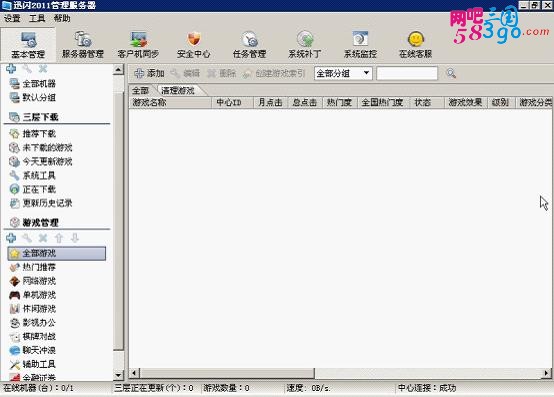This screenshot has width=554, height=397.
Task: Click the sidebar vertical scrollbar thumb
Action: pos(118,221)
